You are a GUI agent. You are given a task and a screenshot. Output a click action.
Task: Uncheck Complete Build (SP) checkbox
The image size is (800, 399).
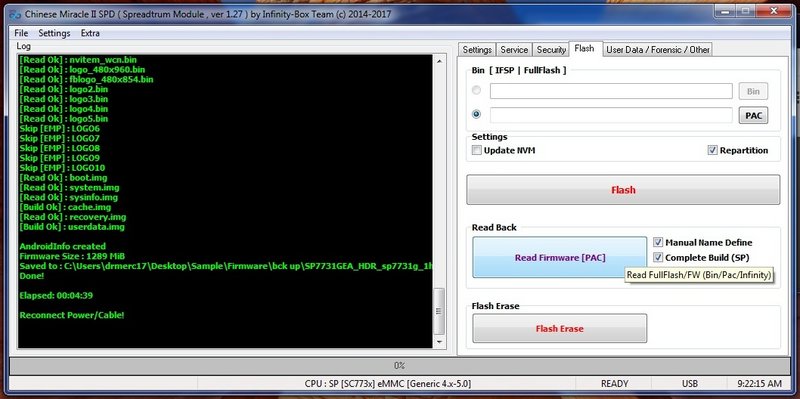pyautogui.click(x=658, y=258)
